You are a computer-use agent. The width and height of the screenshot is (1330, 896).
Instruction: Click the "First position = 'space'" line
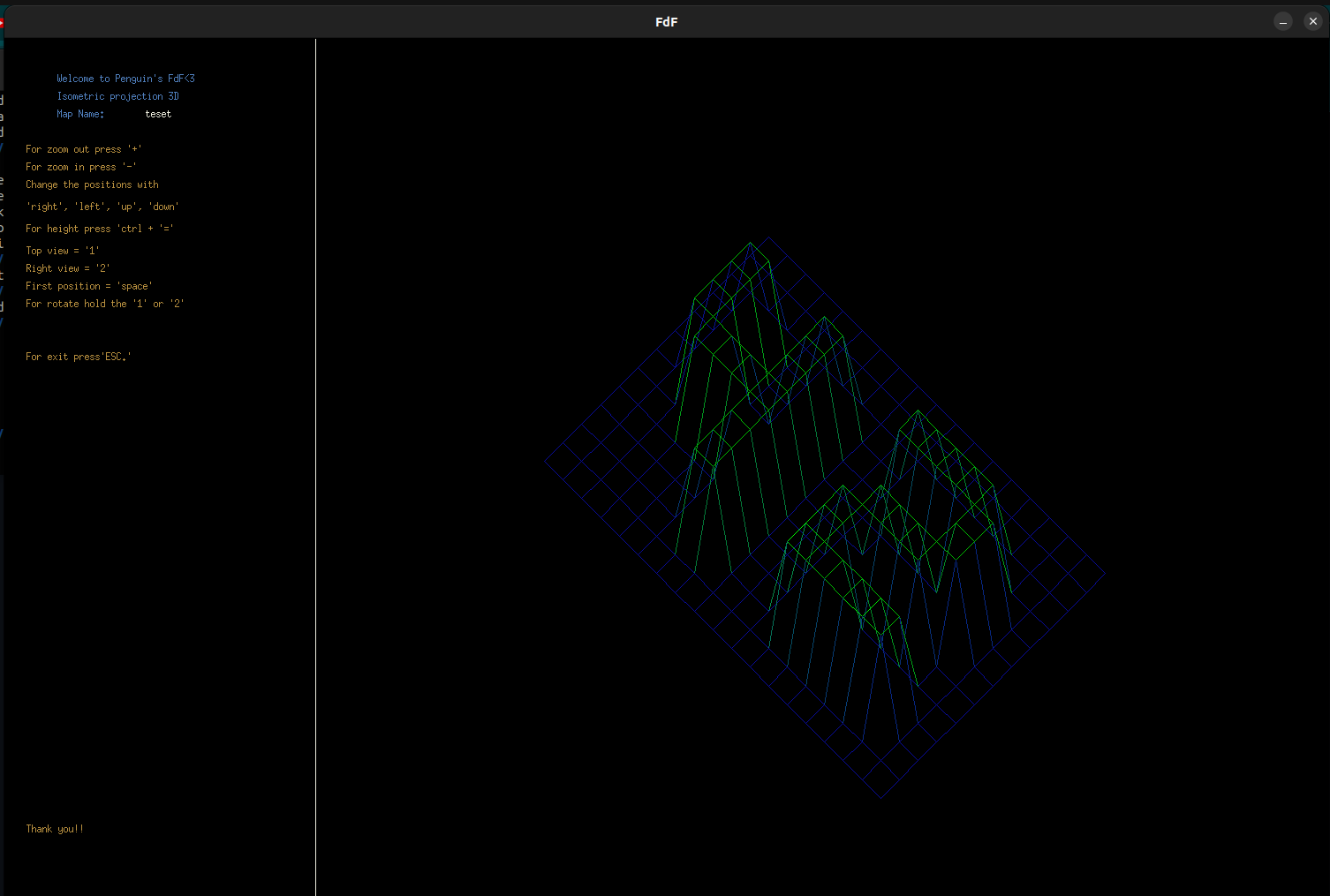tap(88, 286)
